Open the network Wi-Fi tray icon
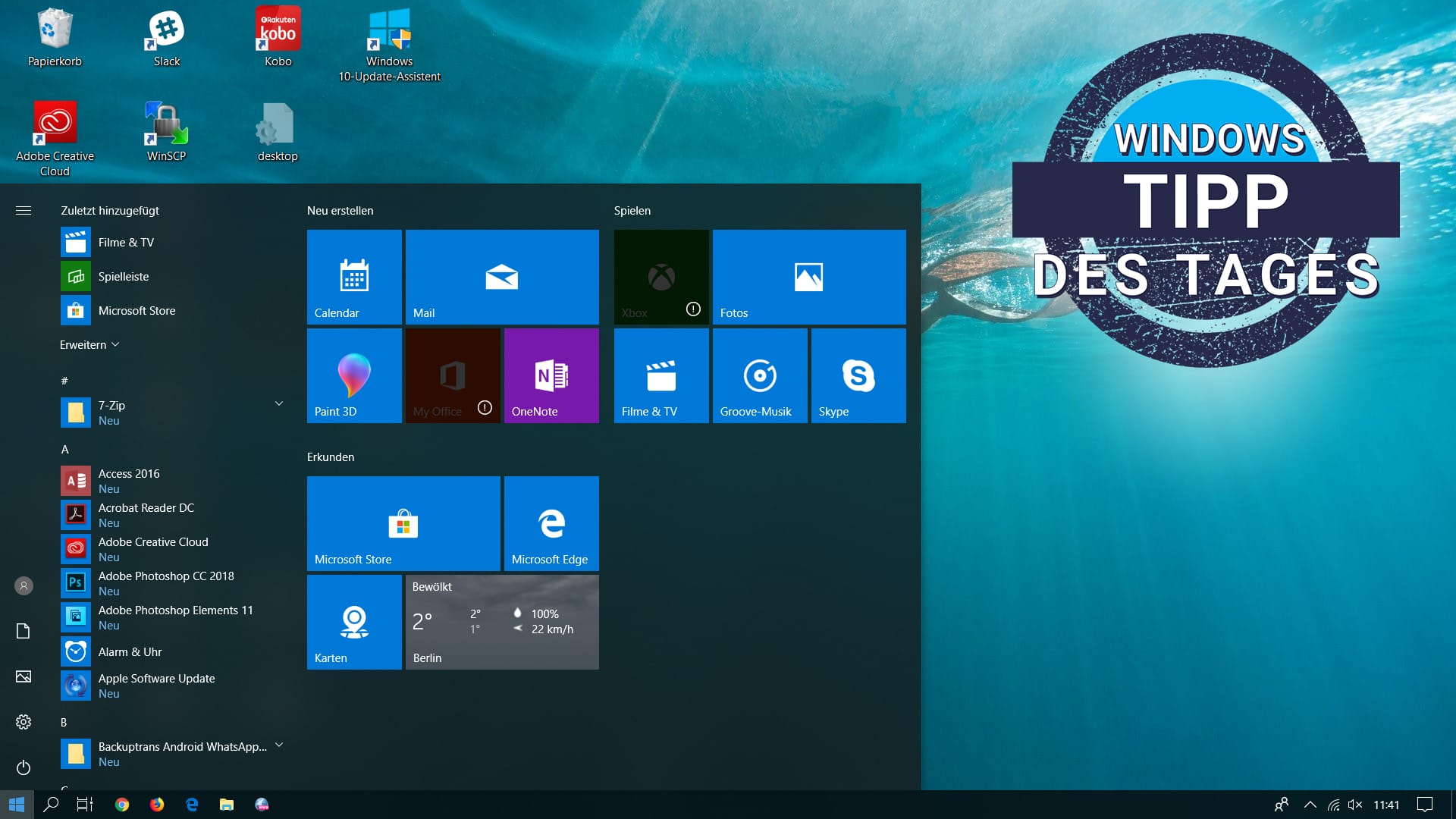Screen dimensions: 1456x819 pos(1333,805)
